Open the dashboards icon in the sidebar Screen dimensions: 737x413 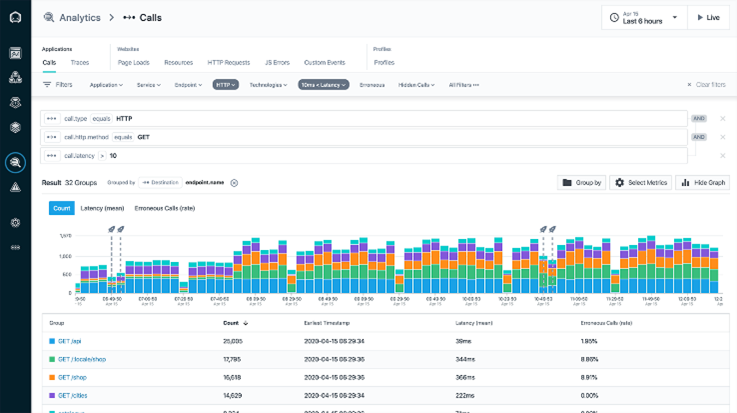(16, 53)
